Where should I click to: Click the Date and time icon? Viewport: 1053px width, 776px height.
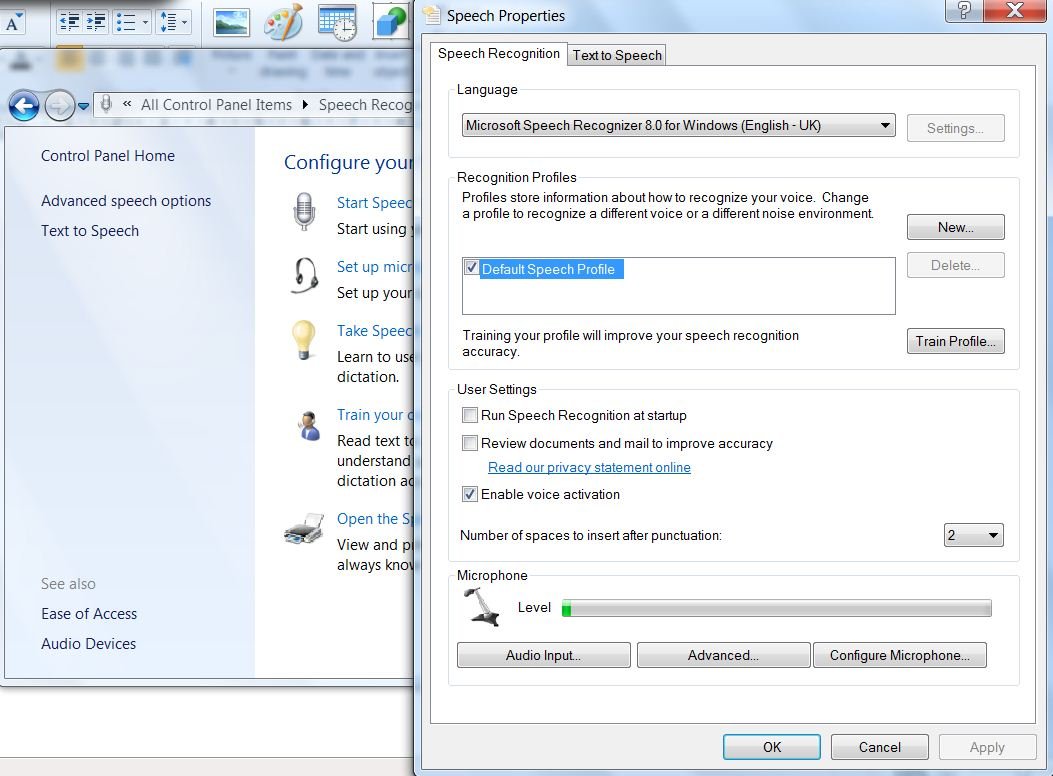click(336, 21)
